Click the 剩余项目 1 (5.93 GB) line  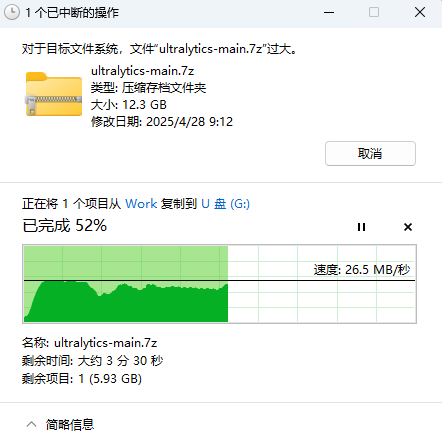(82, 379)
